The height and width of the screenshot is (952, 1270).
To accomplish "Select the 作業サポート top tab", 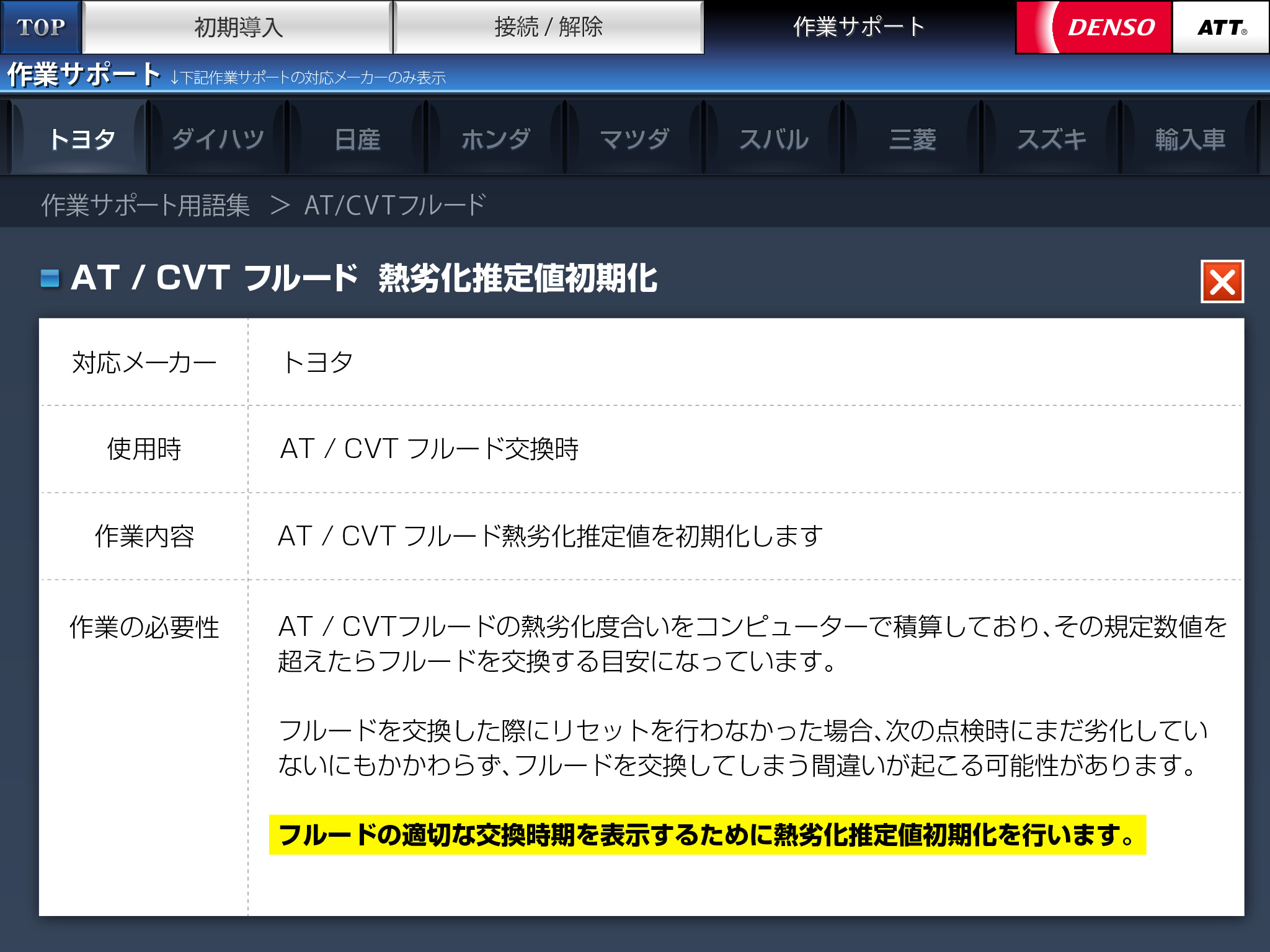I will [859, 27].
